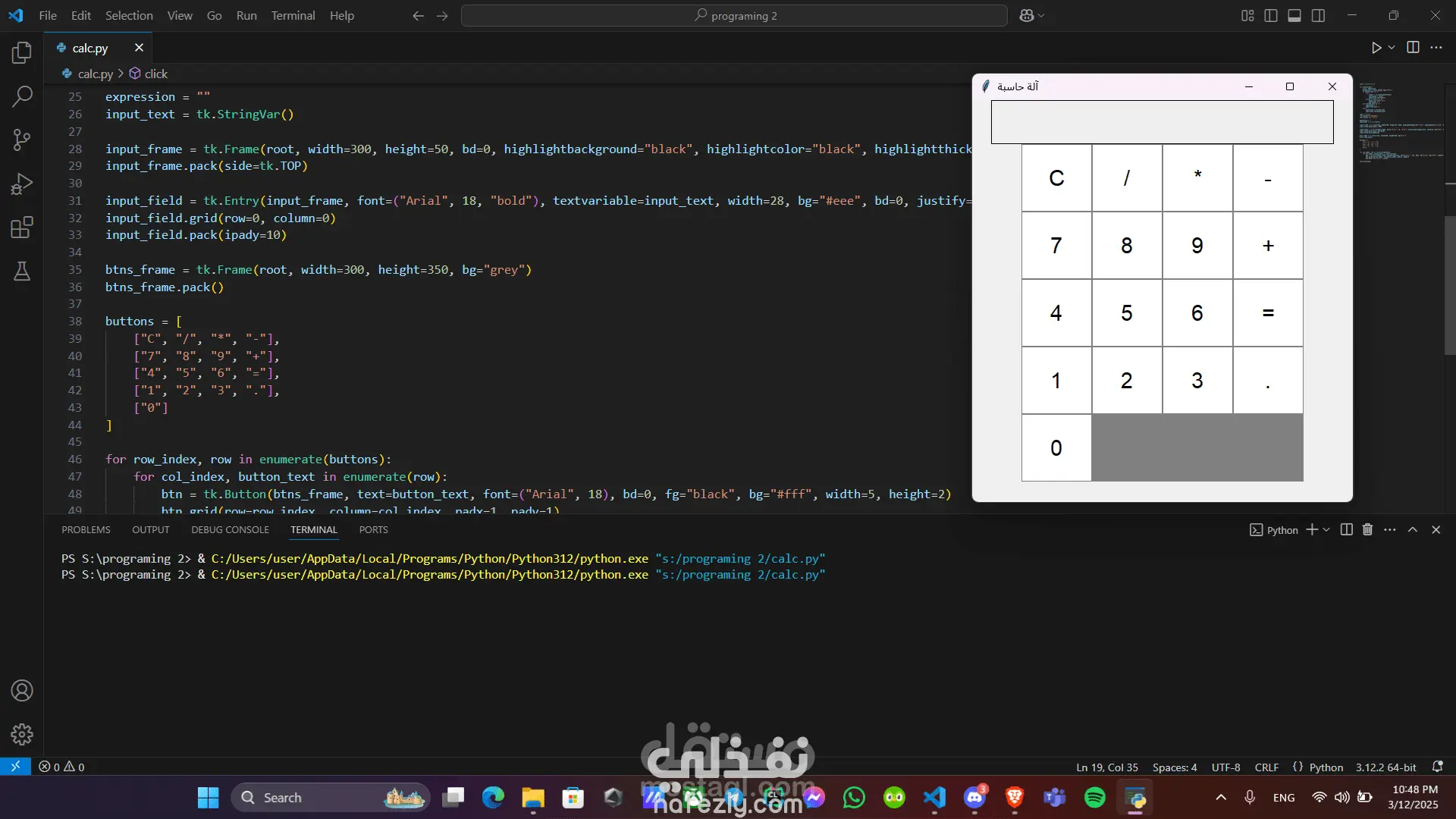Click the click symbol breadcrumb
1456x819 pixels.
click(x=148, y=74)
